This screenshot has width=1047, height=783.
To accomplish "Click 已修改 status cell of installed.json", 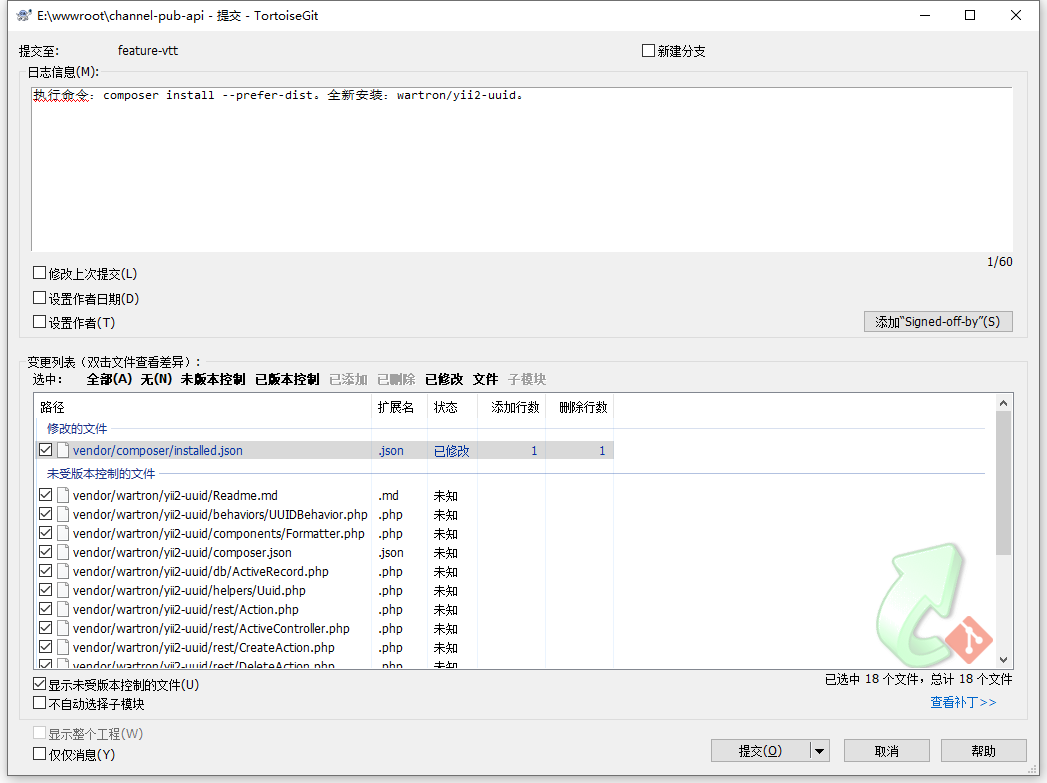I will click(x=451, y=451).
